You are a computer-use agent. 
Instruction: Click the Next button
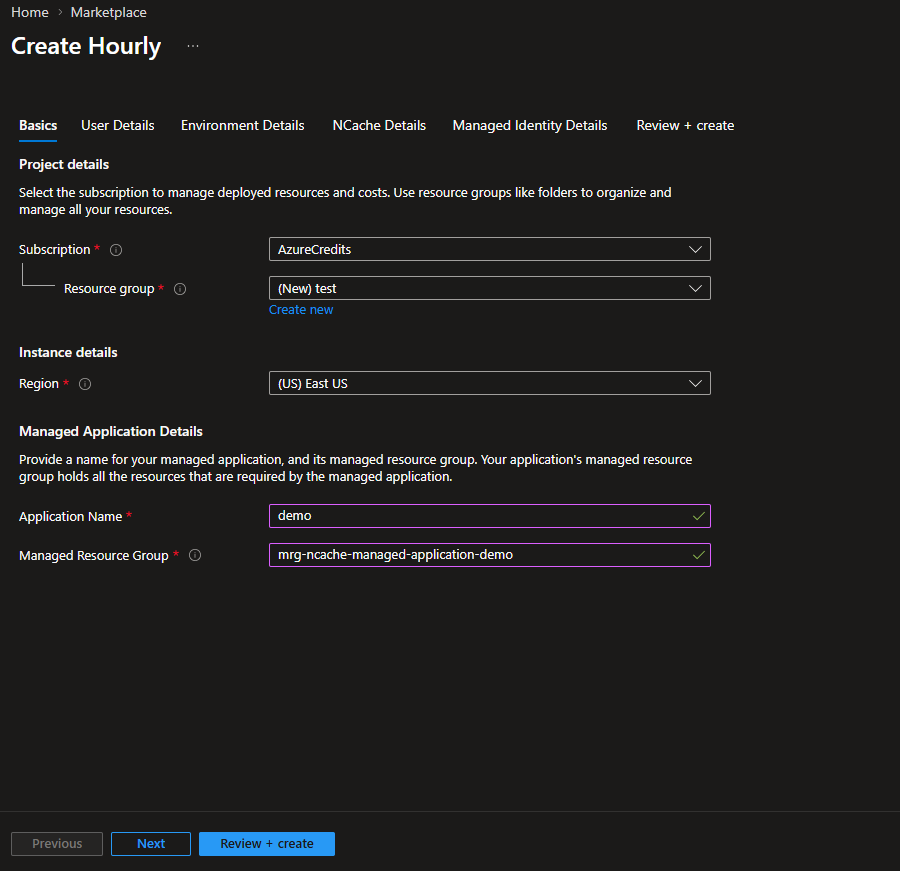click(x=151, y=843)
